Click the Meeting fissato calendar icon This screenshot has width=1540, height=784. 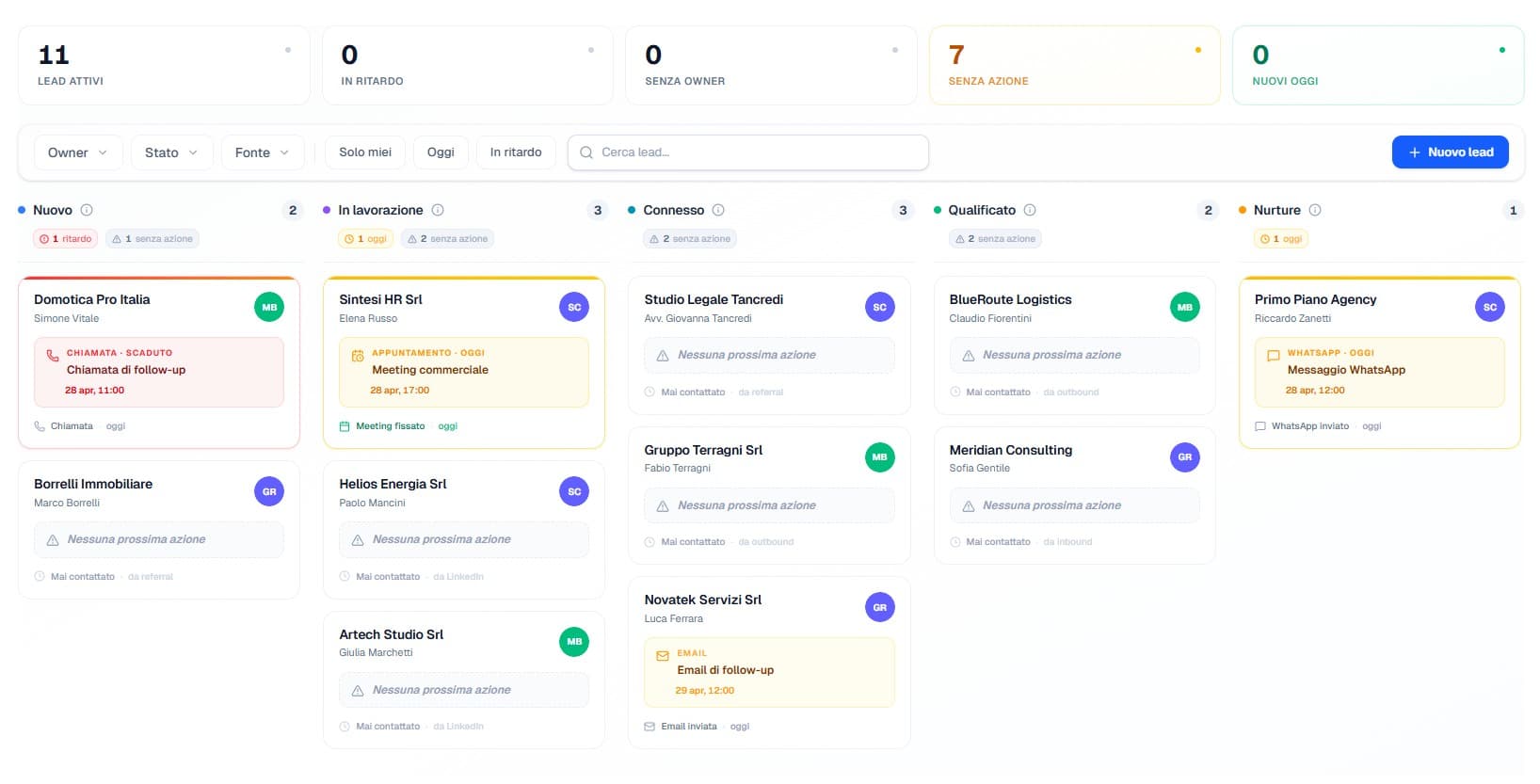point(345,426)
